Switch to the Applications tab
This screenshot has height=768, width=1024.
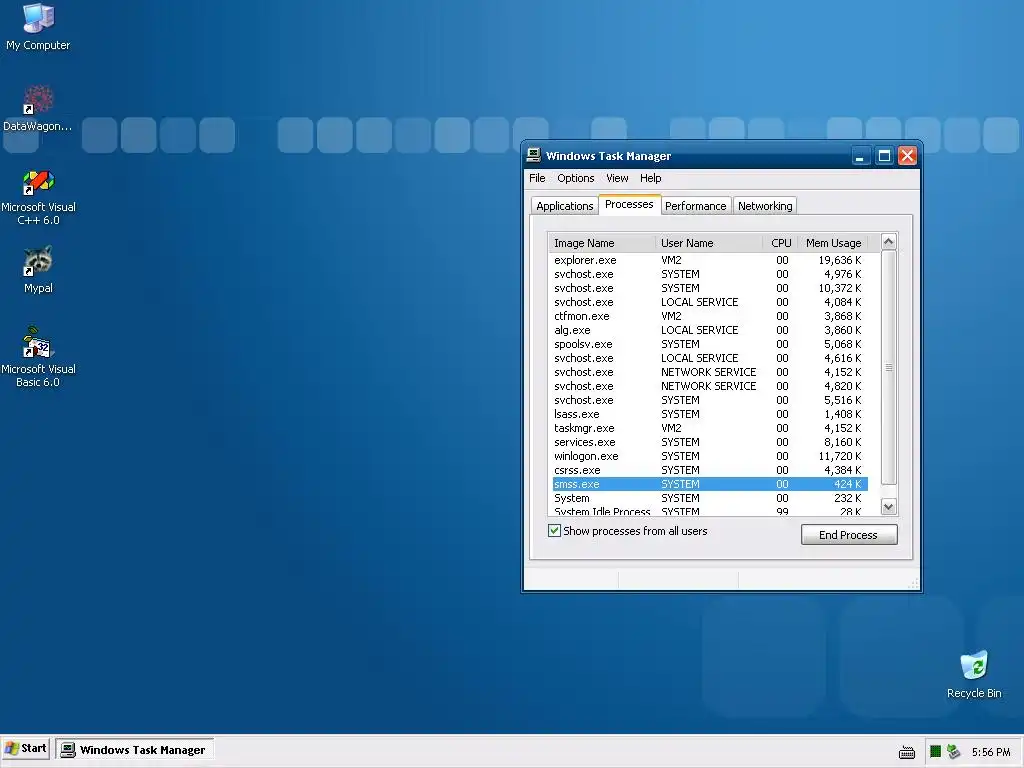564,206
